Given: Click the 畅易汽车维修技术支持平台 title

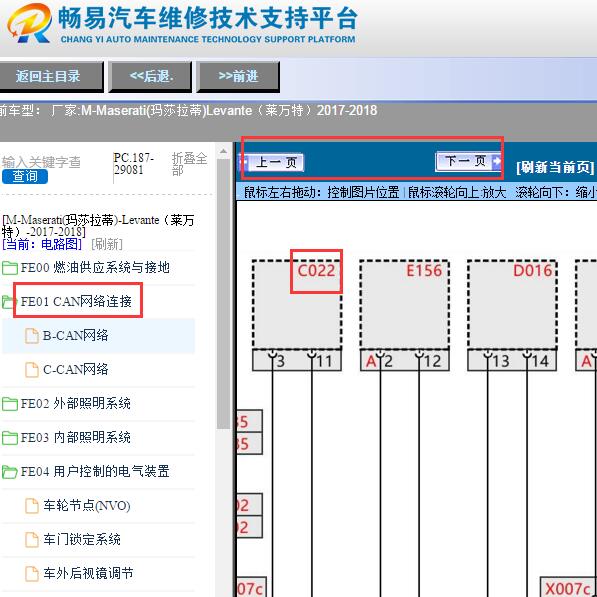Looking at the screenshot, I should 208,18.
